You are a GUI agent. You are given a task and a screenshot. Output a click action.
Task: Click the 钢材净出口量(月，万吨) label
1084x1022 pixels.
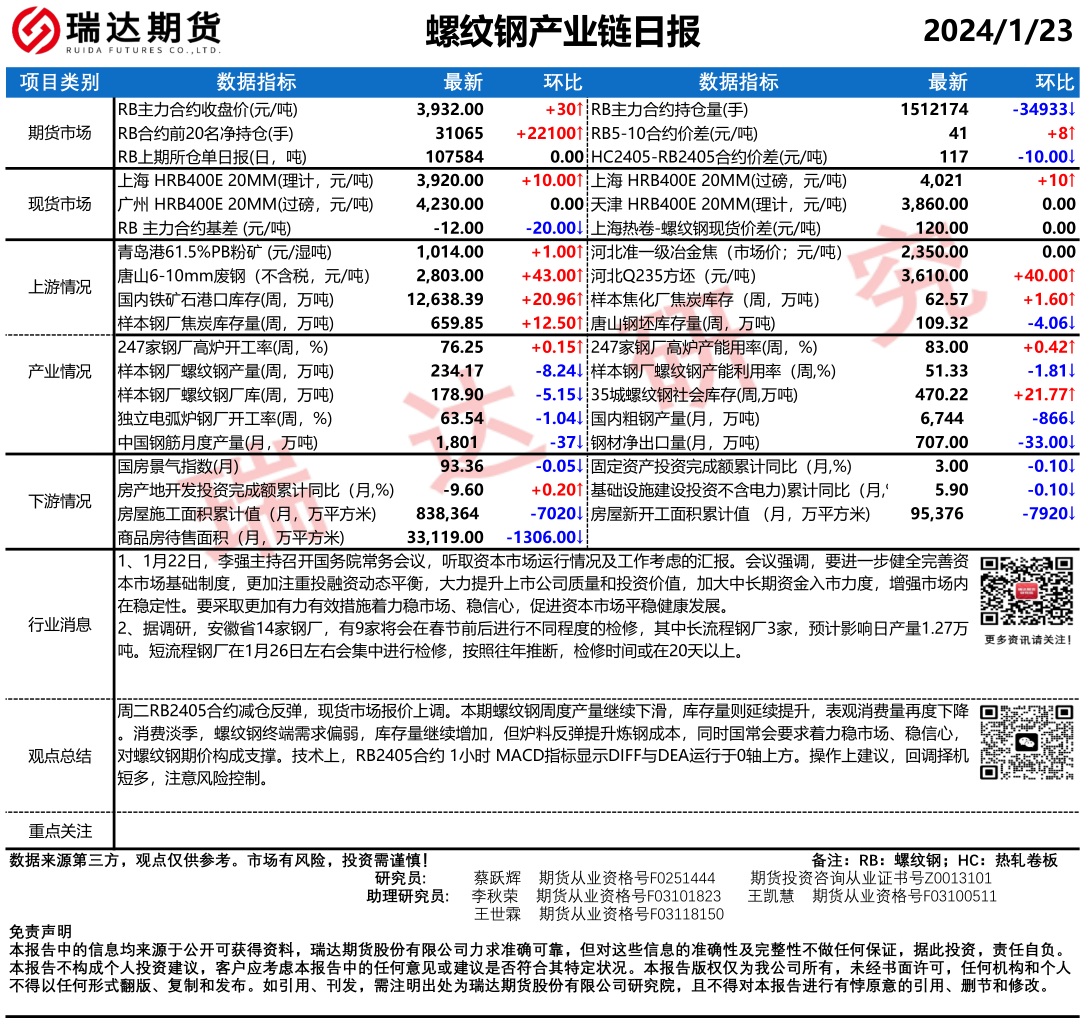point(675,443)
